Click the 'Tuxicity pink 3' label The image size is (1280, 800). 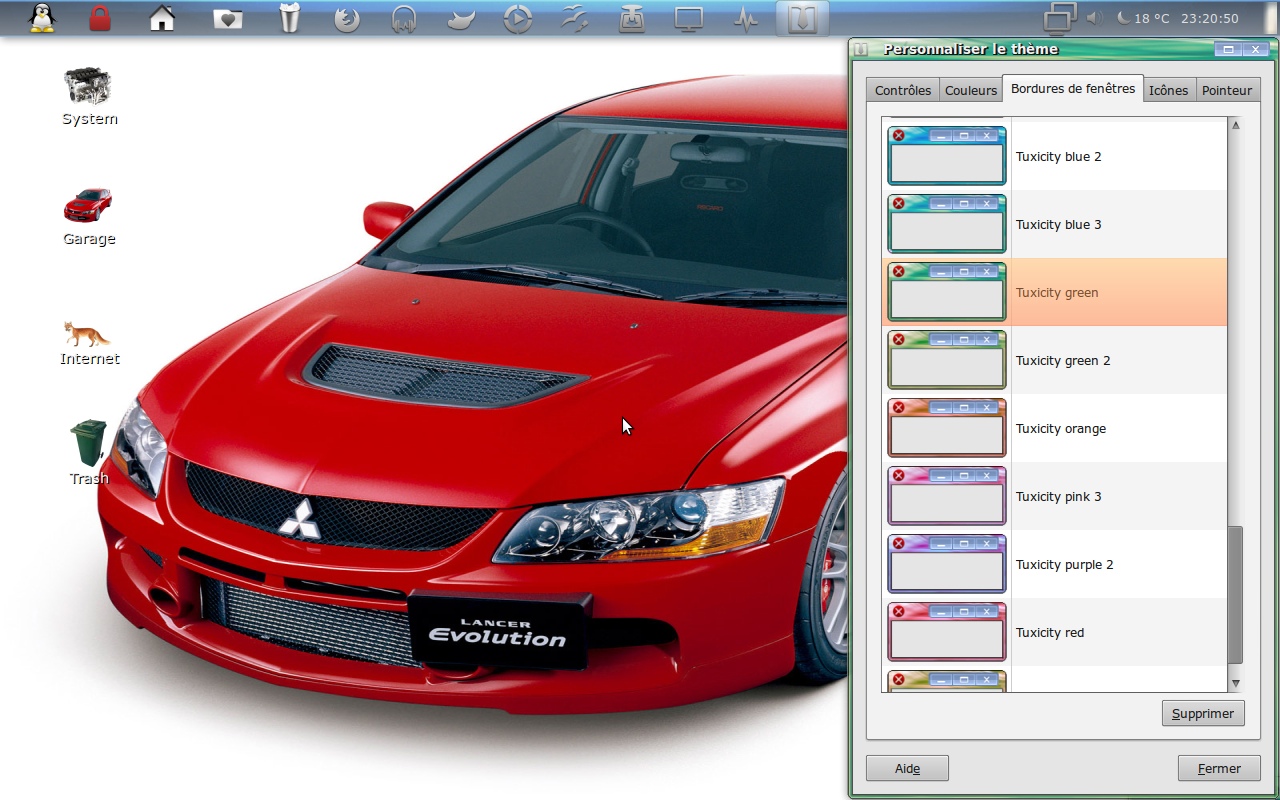1058,497
